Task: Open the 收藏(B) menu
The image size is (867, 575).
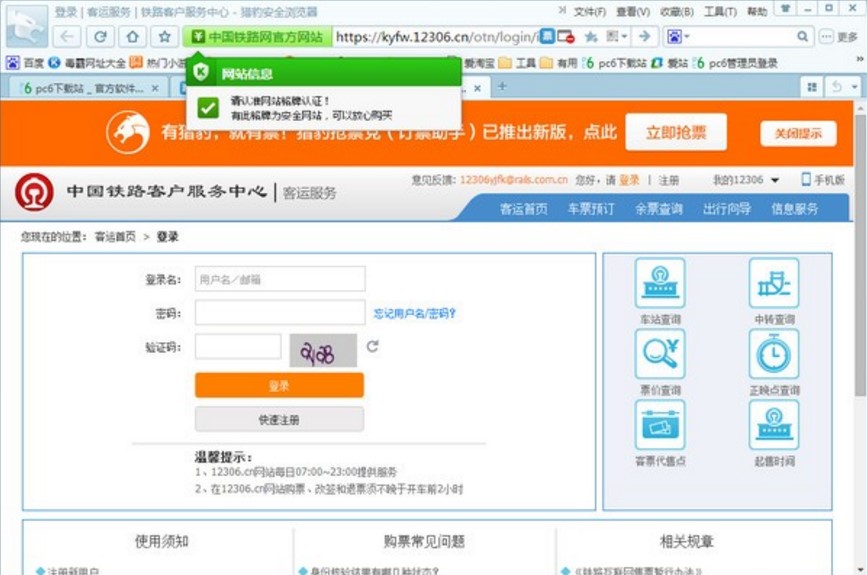Action: point(677,11)
